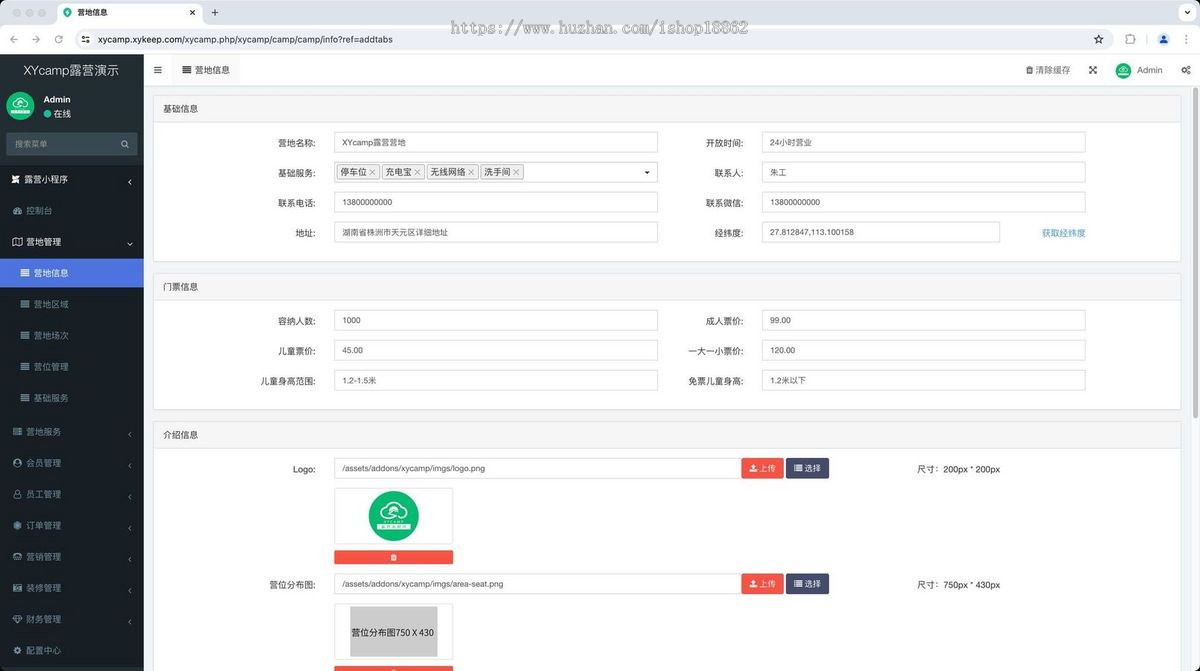Screen dimensions: 1200x671
Task: Click the search magnifier icon in sidebar
Action: [x=125, y=144]
